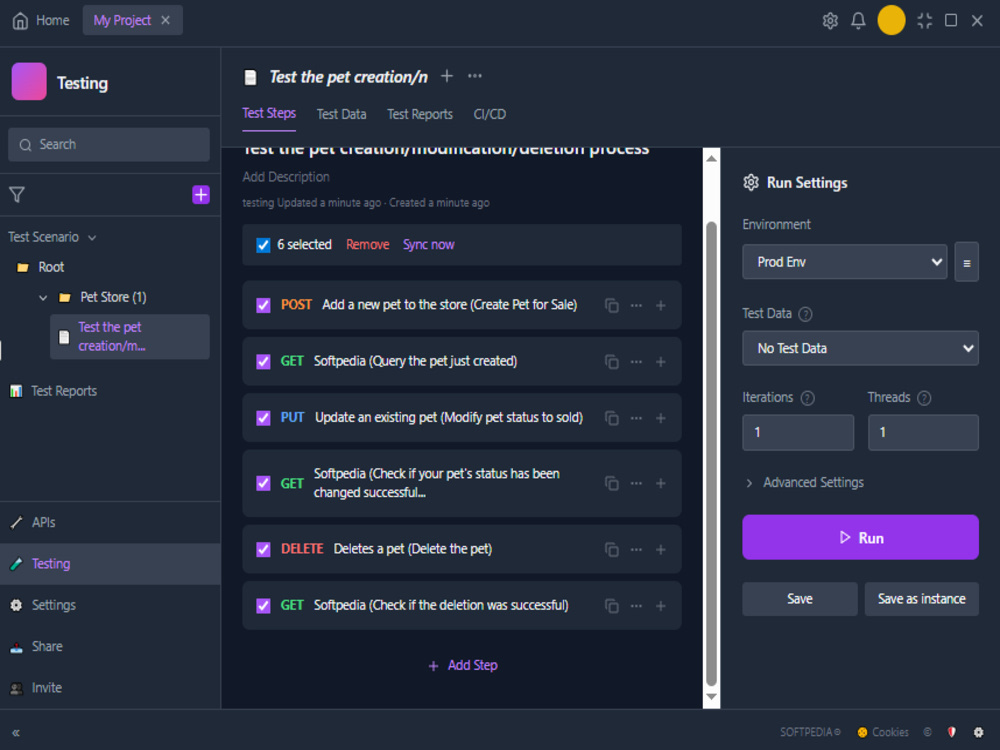Open more options for the DELETE step
Image resolution: width=1000 pixels, height=750 pixels.
pyautogui.click(x=636, y=549)
